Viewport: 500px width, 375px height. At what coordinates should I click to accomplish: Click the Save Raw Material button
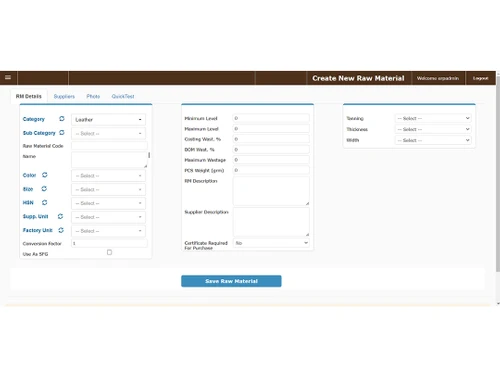(x=231, y=281)
